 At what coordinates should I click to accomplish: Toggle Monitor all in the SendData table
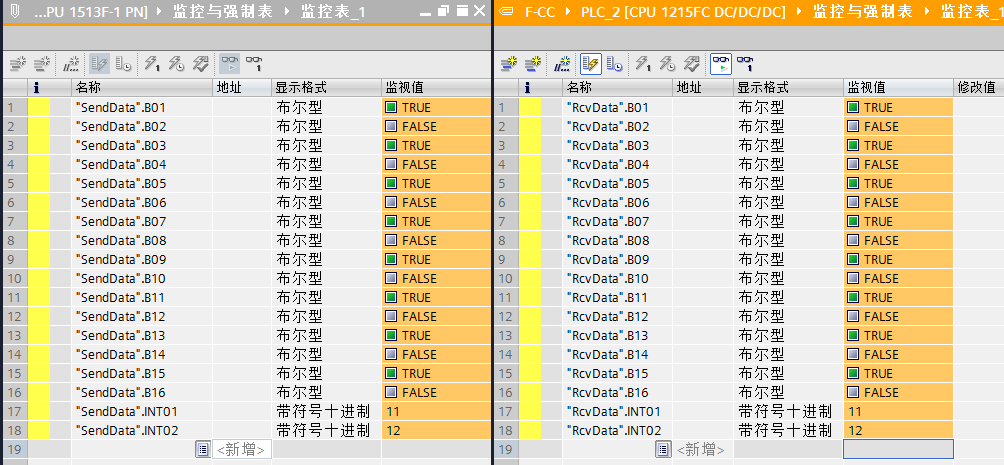230,64
